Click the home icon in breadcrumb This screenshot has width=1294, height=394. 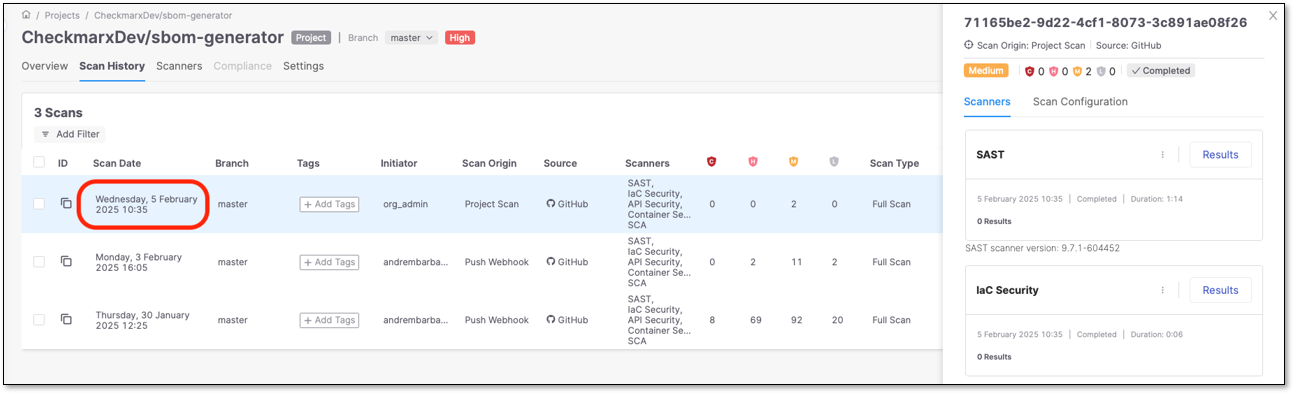[26, 16]
